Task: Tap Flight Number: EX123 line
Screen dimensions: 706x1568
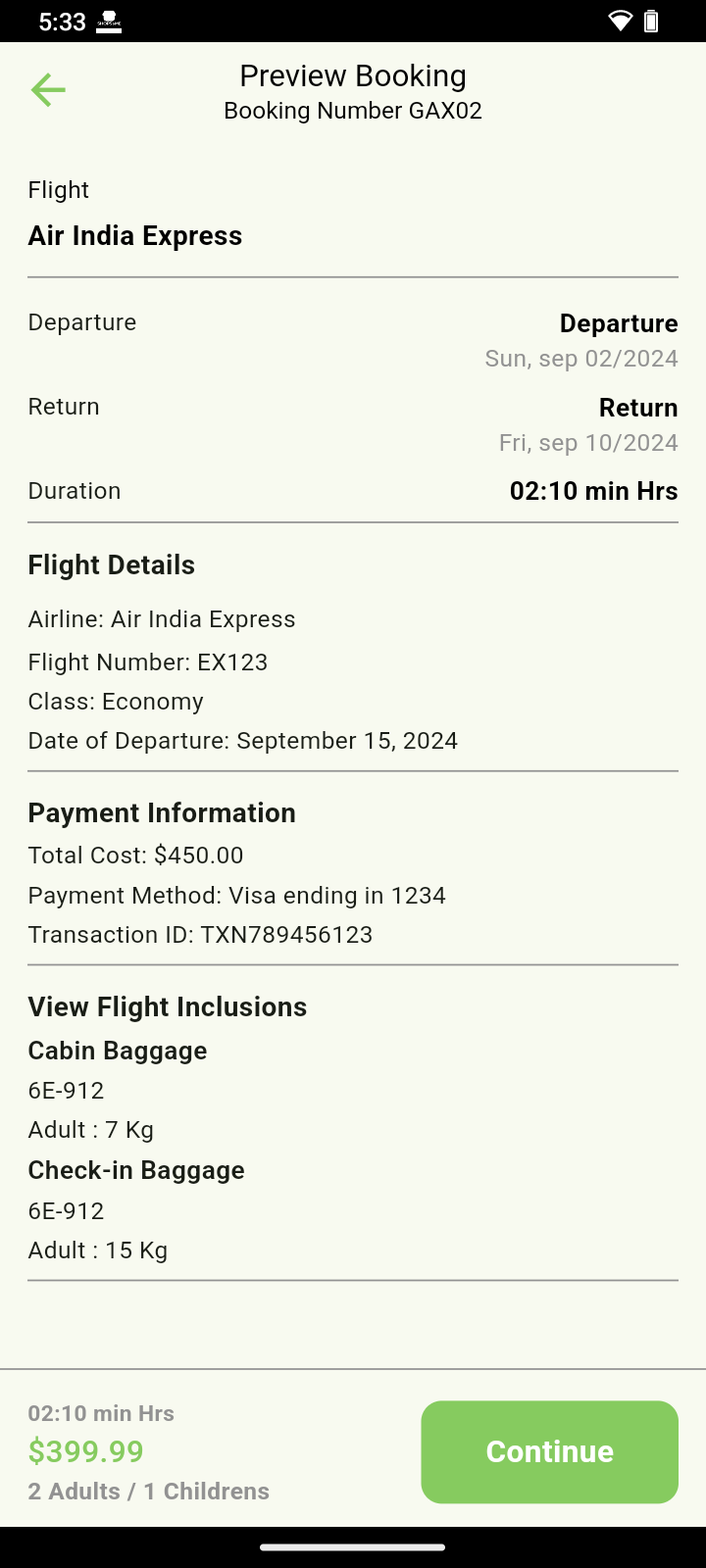Action: pyautogui.click(x=148, y=662)
